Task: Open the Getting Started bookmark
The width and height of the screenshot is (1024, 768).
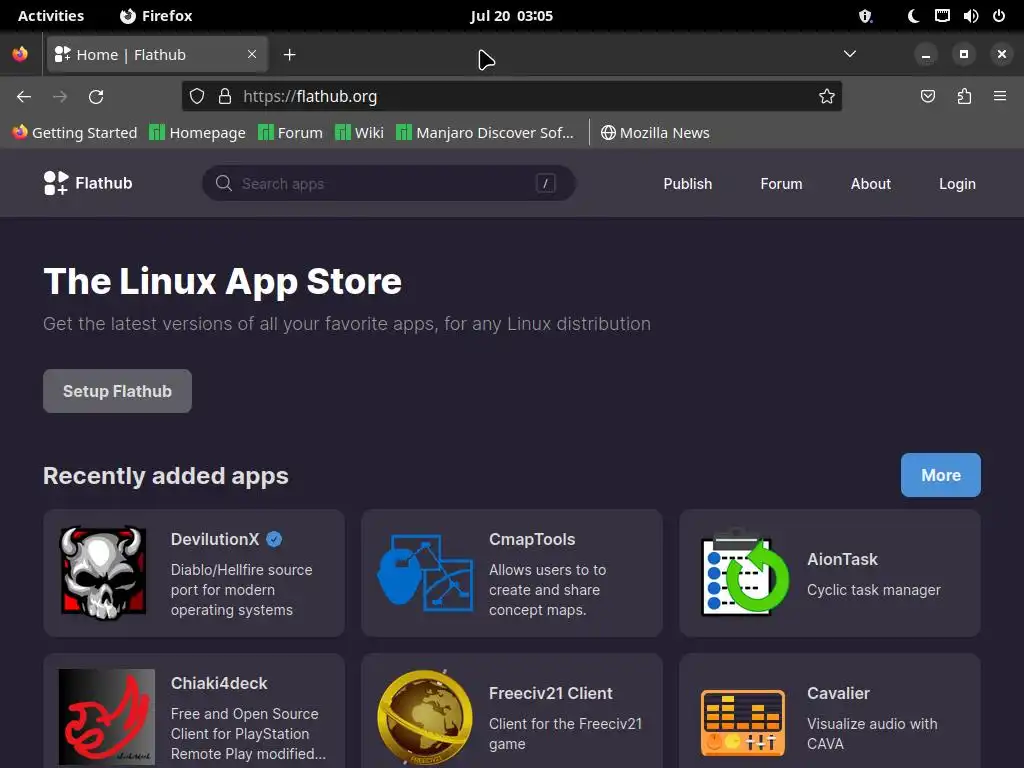Action: click(x=75, y=133)
